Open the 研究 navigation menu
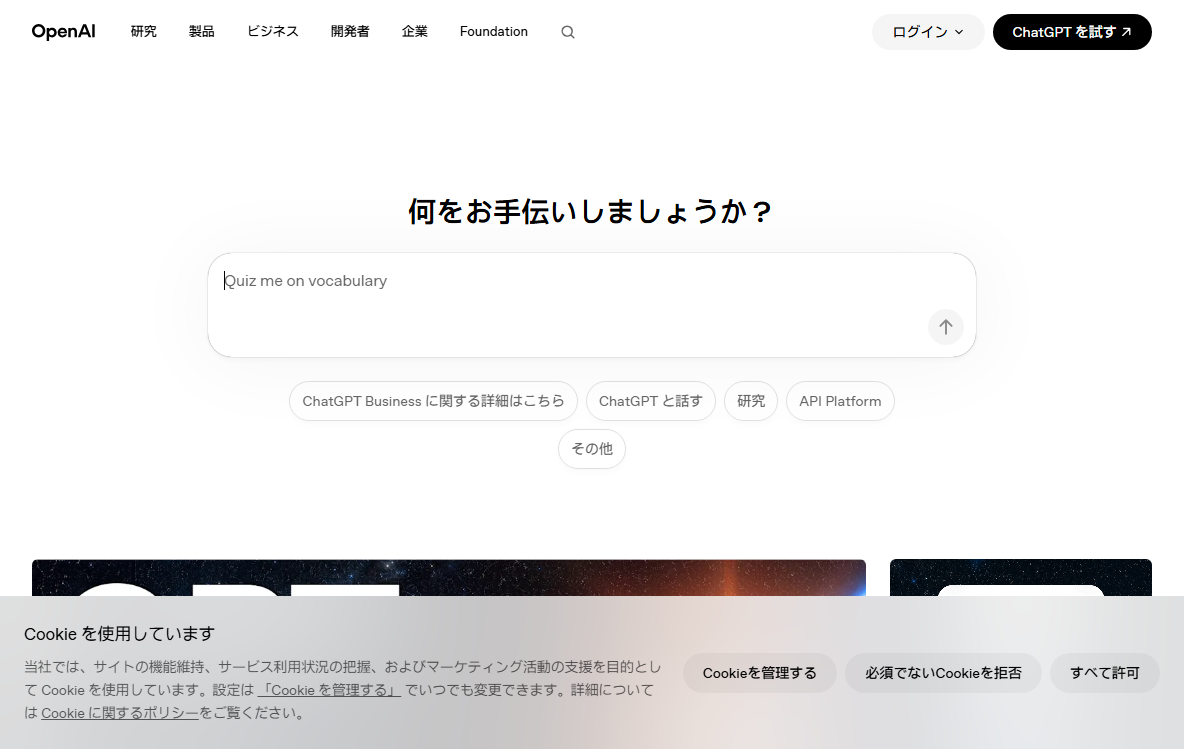Viewport: 1184px width, 749px height. pos(143,32)
